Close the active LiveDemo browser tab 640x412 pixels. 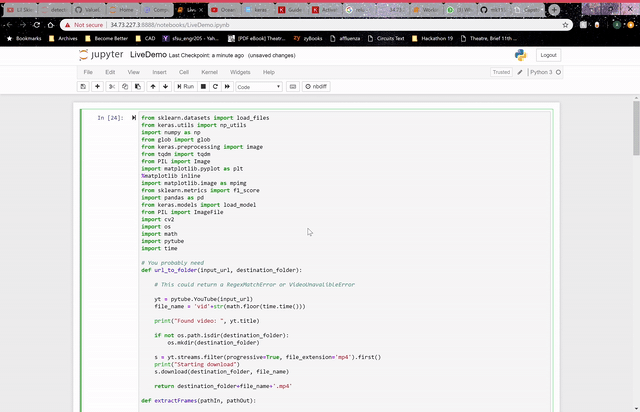(201, 10)
